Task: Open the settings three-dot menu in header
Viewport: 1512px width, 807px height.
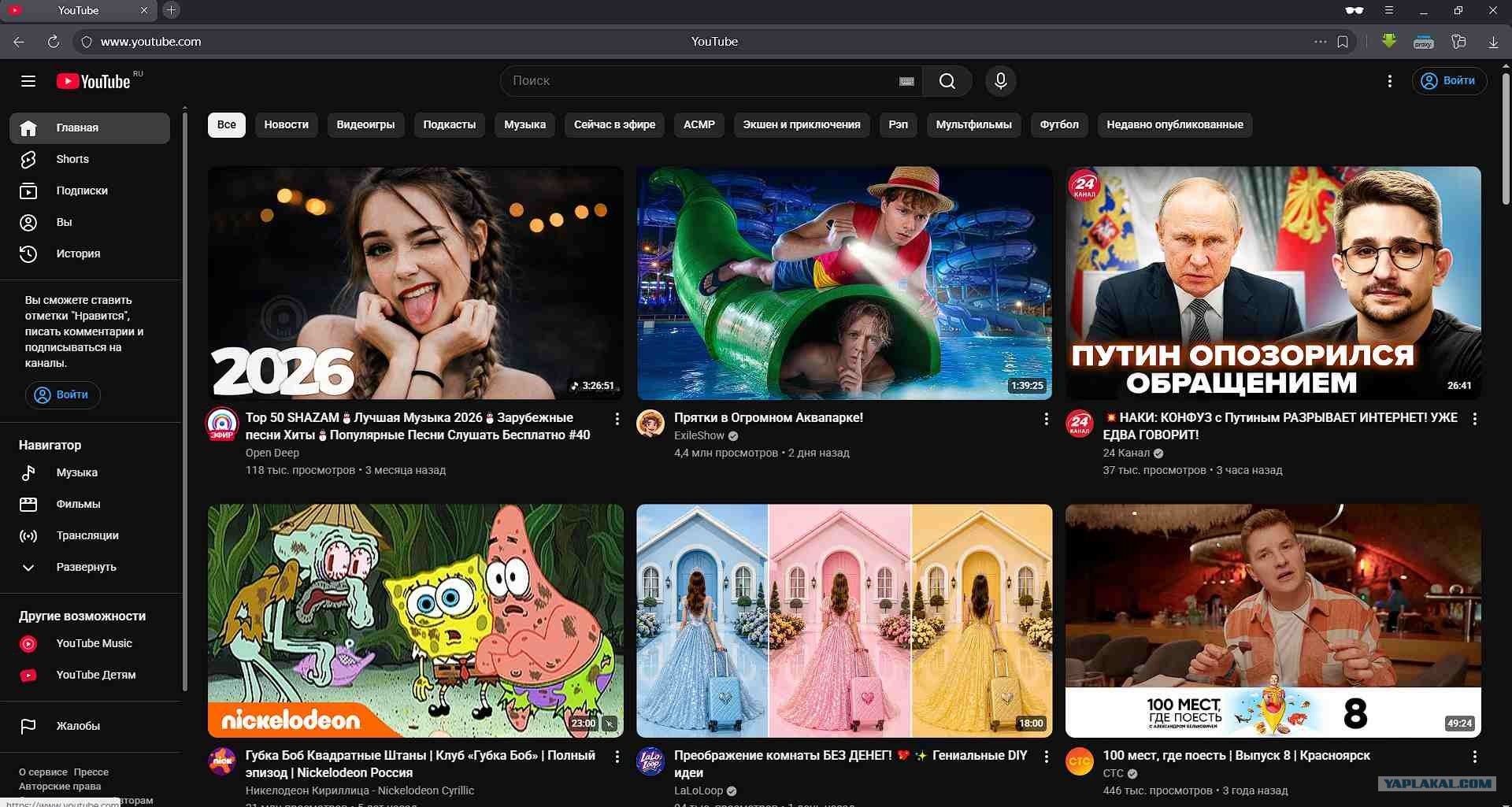Action: tap(1390, 81)
